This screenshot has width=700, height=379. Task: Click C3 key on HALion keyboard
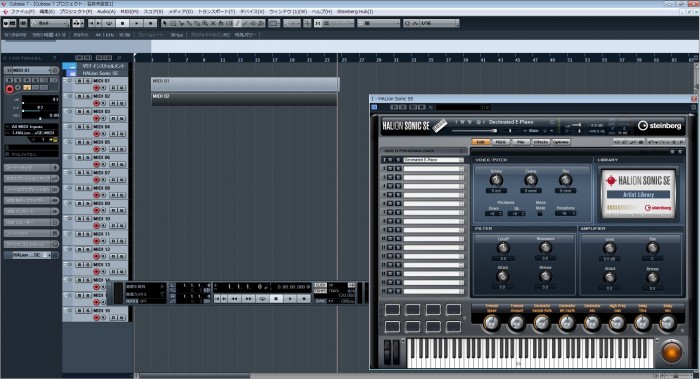(518, 361)
